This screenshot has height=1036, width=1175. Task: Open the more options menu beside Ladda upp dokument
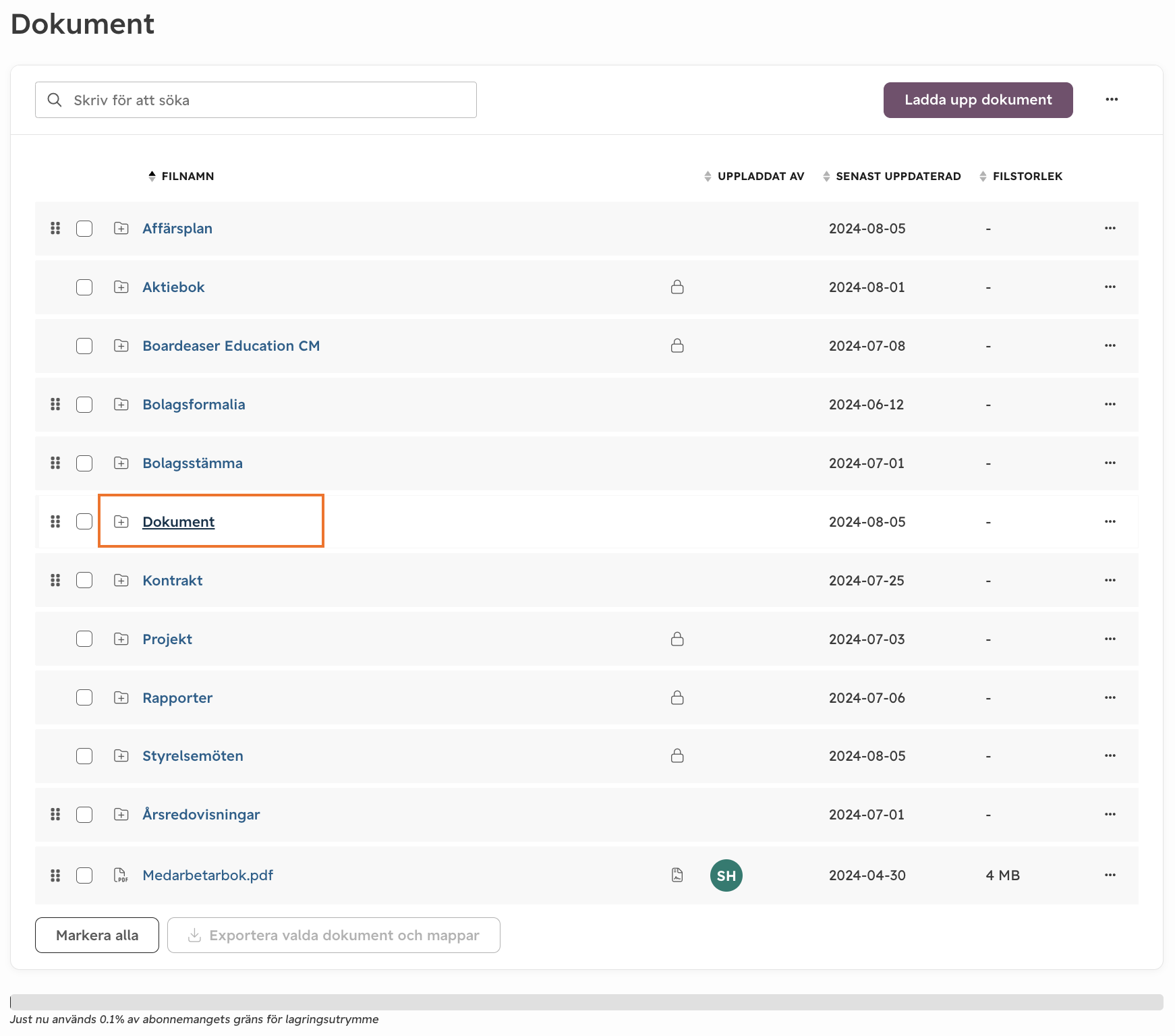coord(1112,100)
